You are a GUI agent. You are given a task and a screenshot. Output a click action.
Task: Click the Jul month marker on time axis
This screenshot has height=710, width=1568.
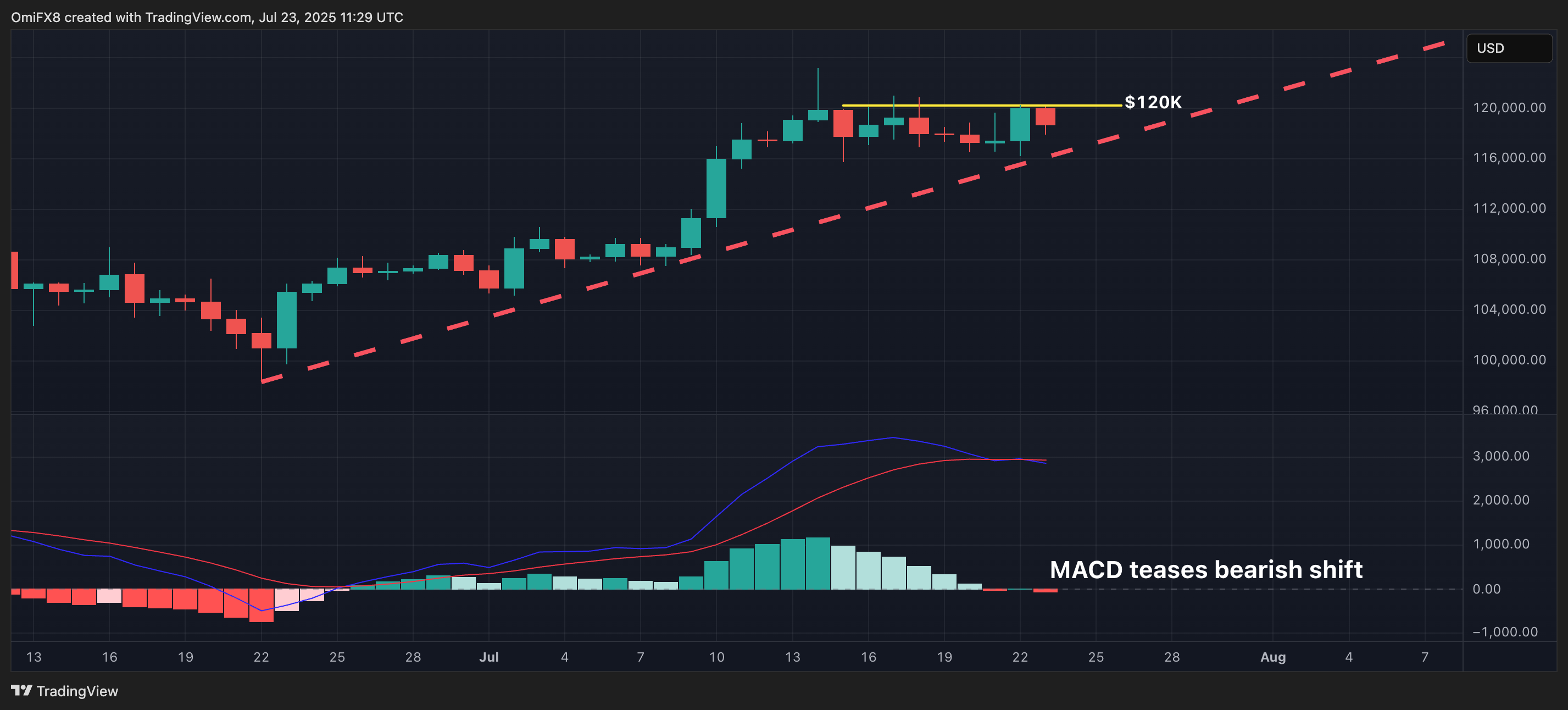(x=488, y=657)
